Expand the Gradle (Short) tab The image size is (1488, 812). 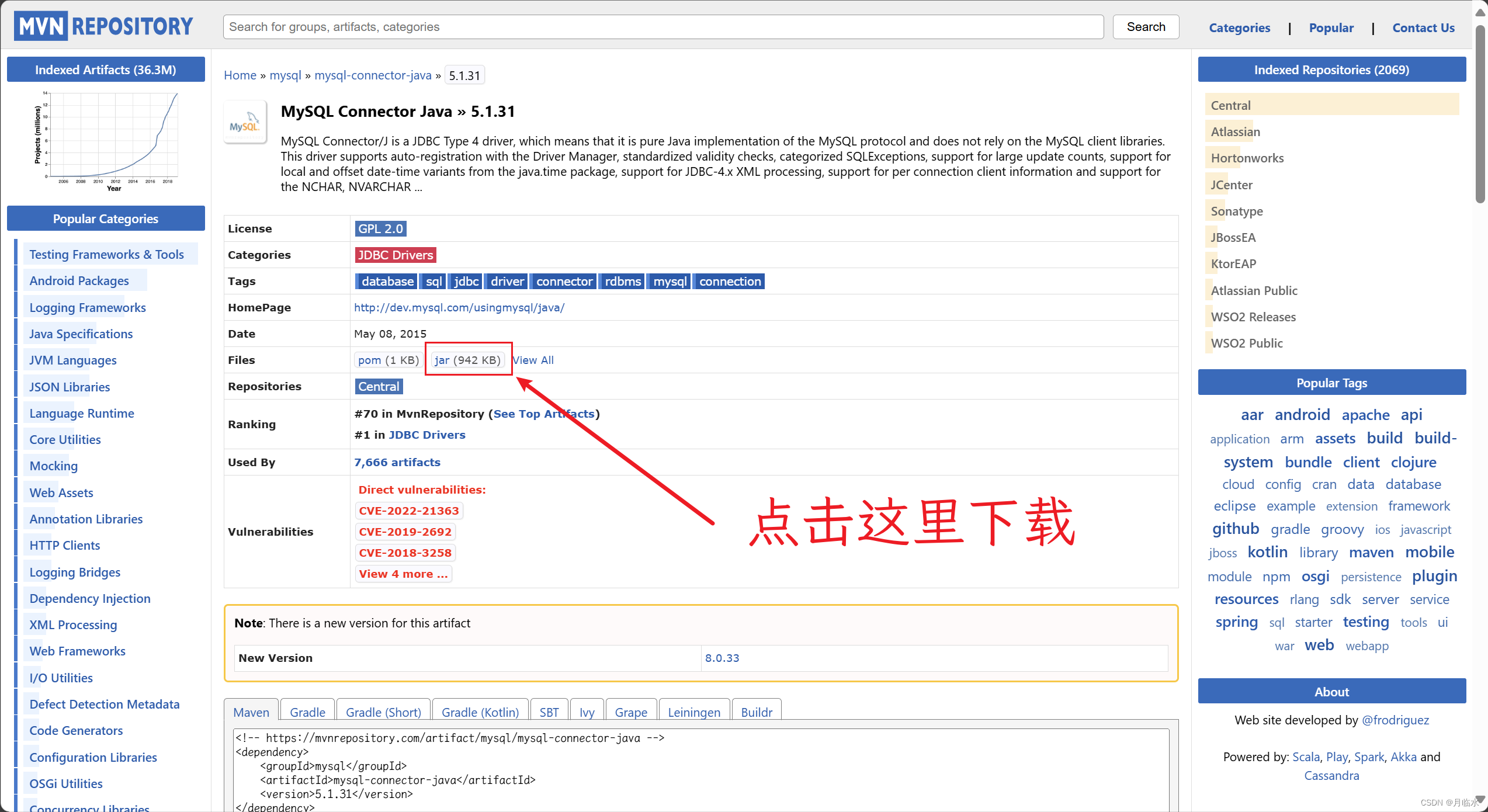point(383,712)
